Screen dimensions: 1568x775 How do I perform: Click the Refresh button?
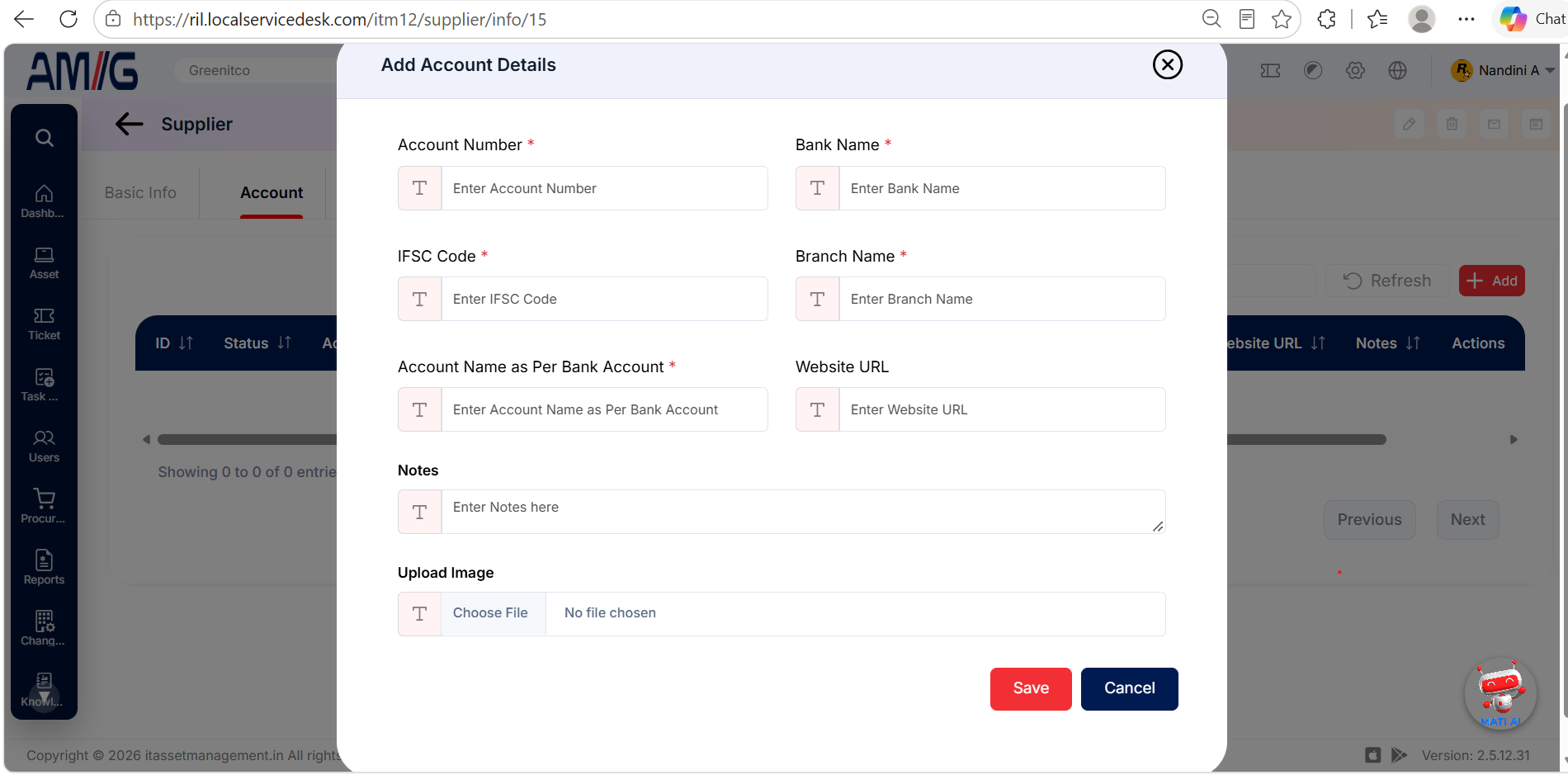(x=1387, y=281)
